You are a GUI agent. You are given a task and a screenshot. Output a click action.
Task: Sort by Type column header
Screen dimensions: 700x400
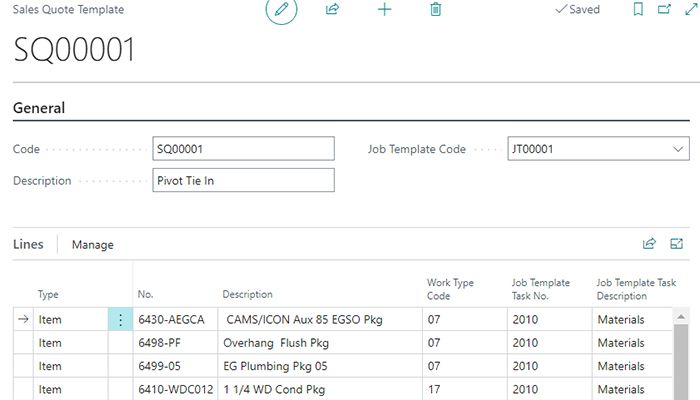48,294
